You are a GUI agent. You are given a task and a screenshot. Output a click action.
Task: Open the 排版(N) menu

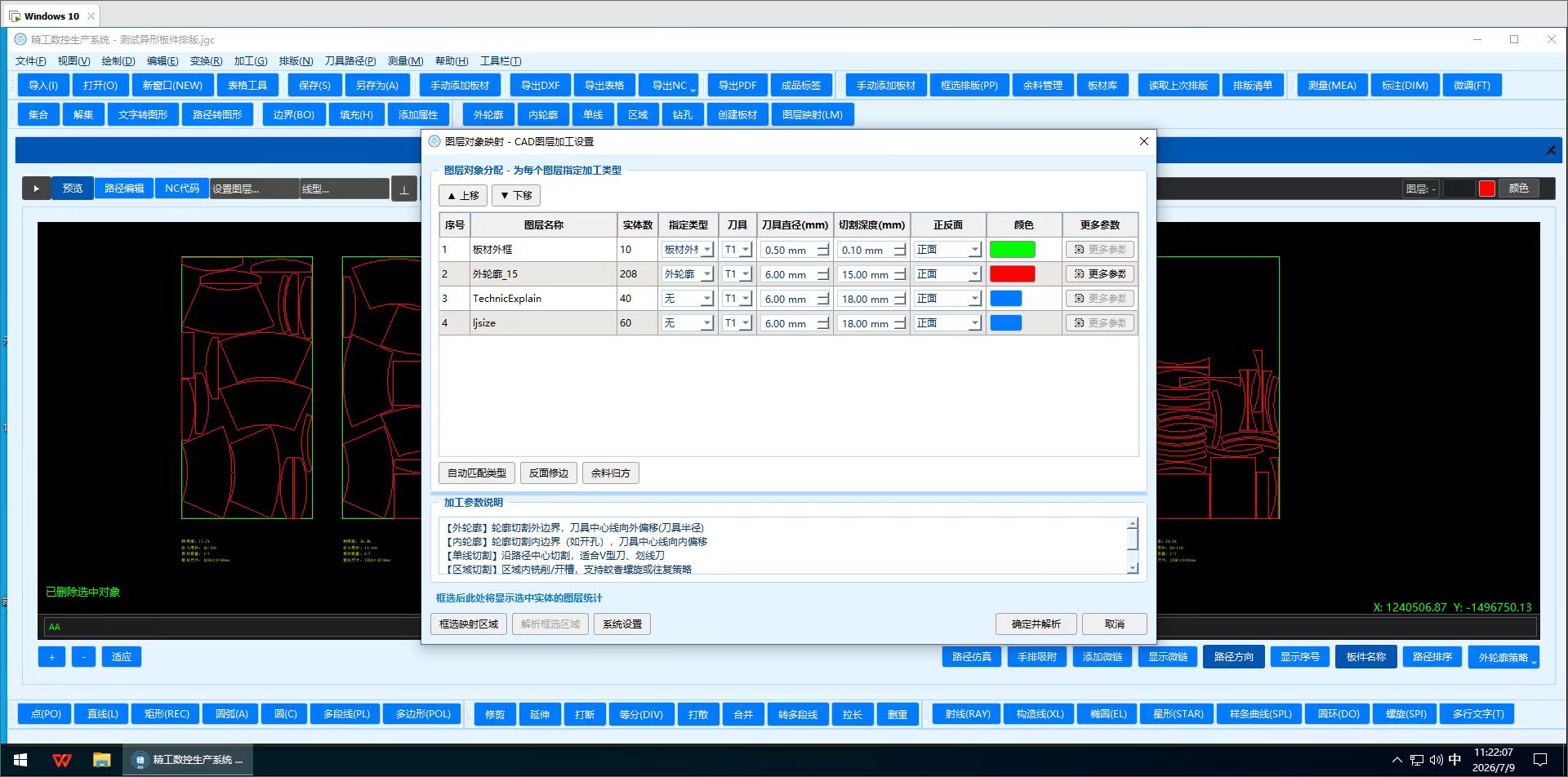[x=296, y=61]
